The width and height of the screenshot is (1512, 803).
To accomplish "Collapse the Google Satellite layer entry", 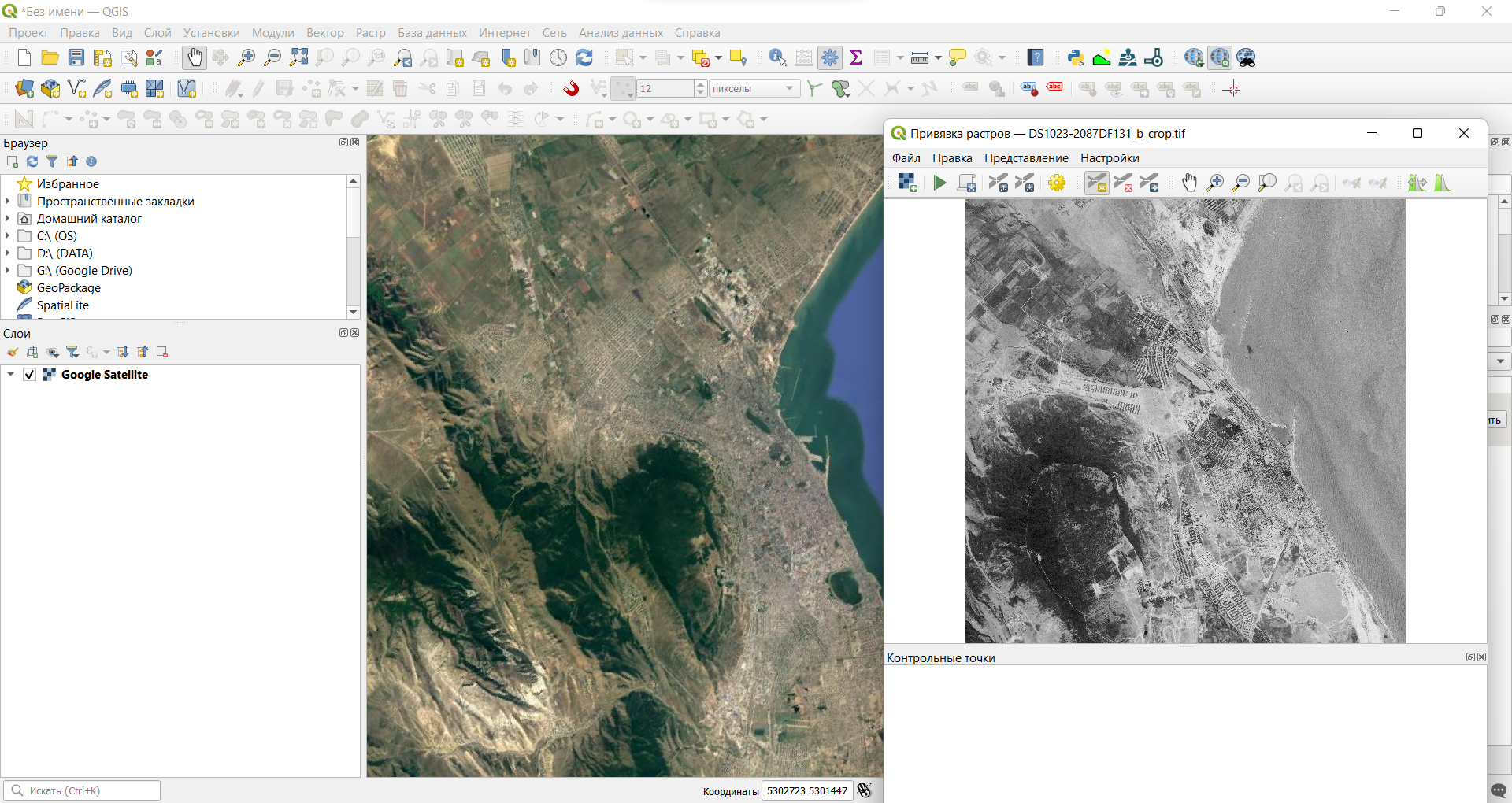I will point(11,375).
